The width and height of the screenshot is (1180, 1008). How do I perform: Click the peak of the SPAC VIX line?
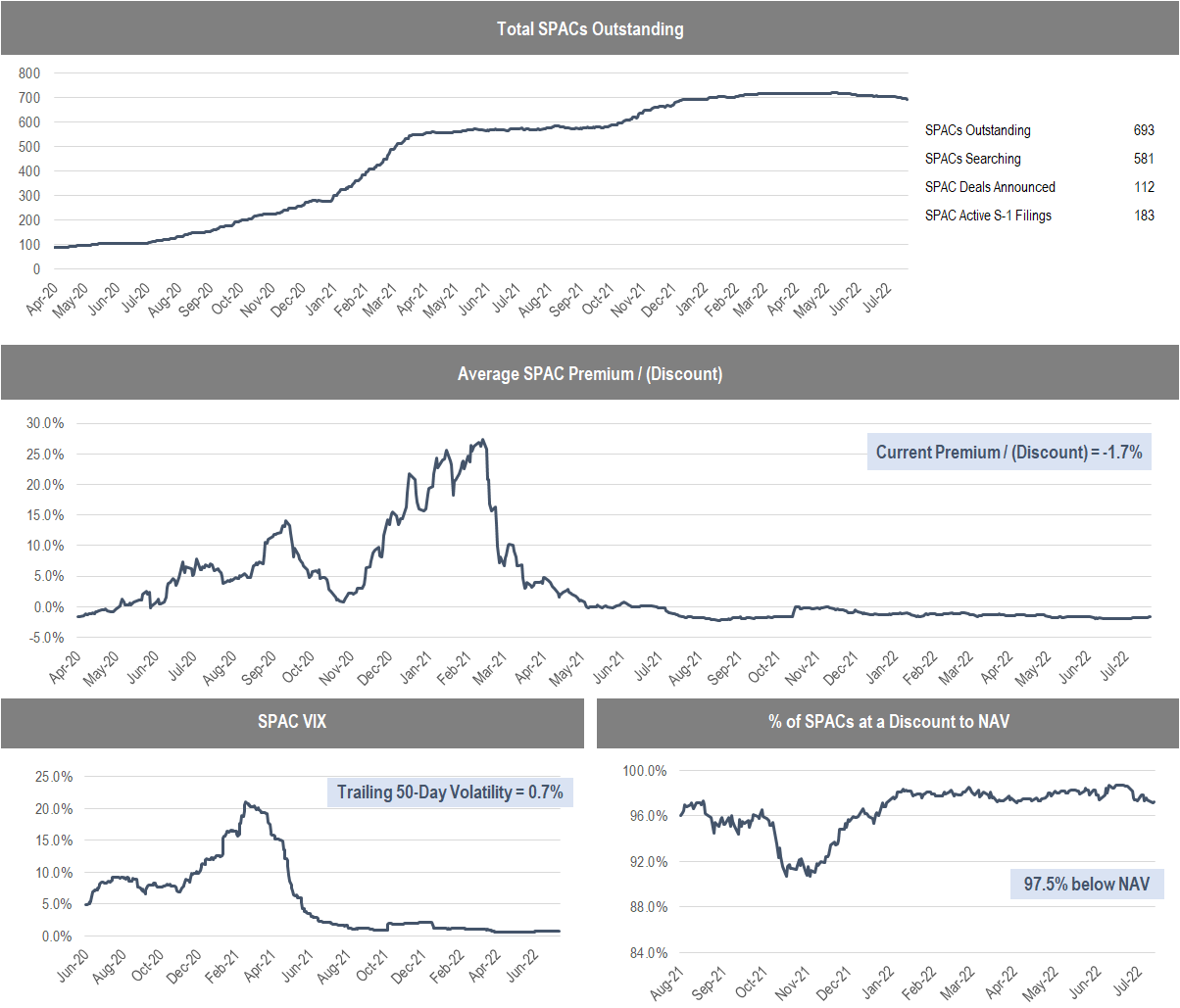(246, 802)
